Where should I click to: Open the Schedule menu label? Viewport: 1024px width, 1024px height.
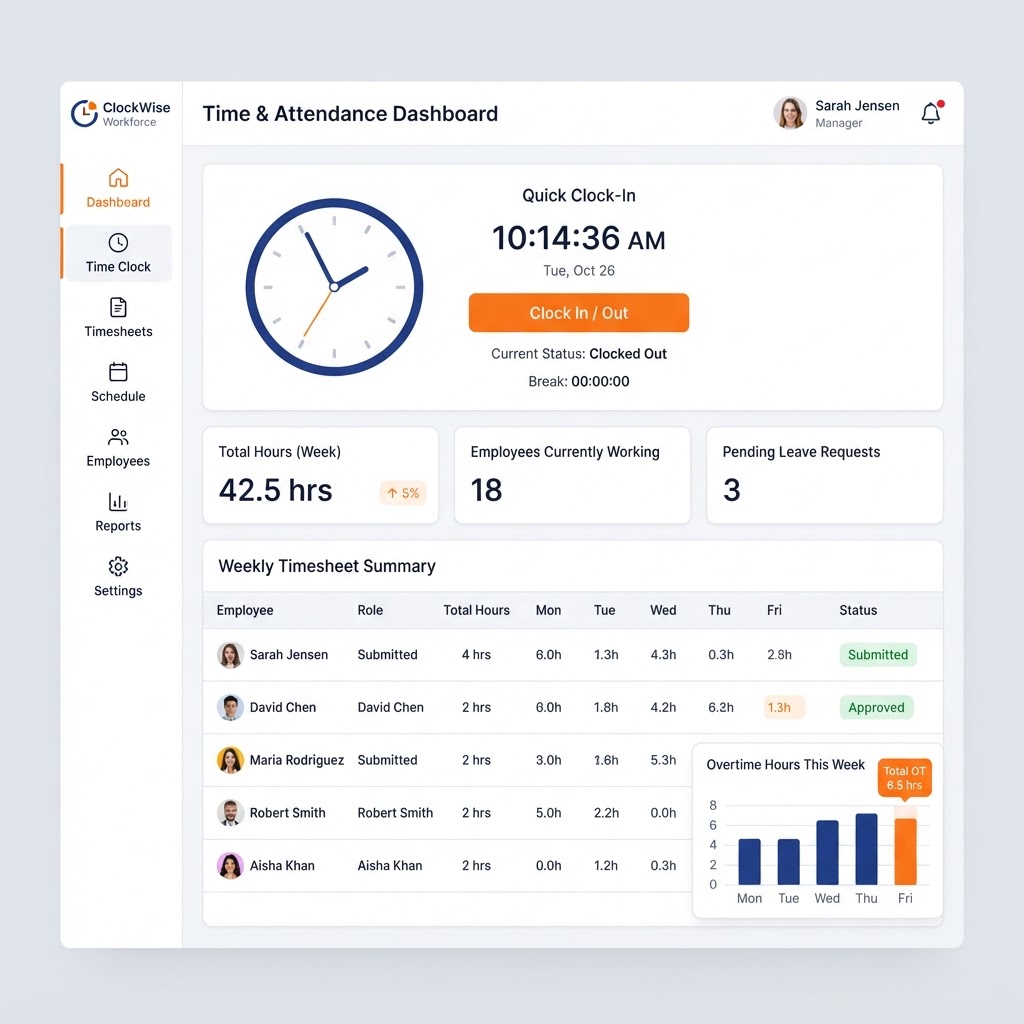(x=118, y=396)
